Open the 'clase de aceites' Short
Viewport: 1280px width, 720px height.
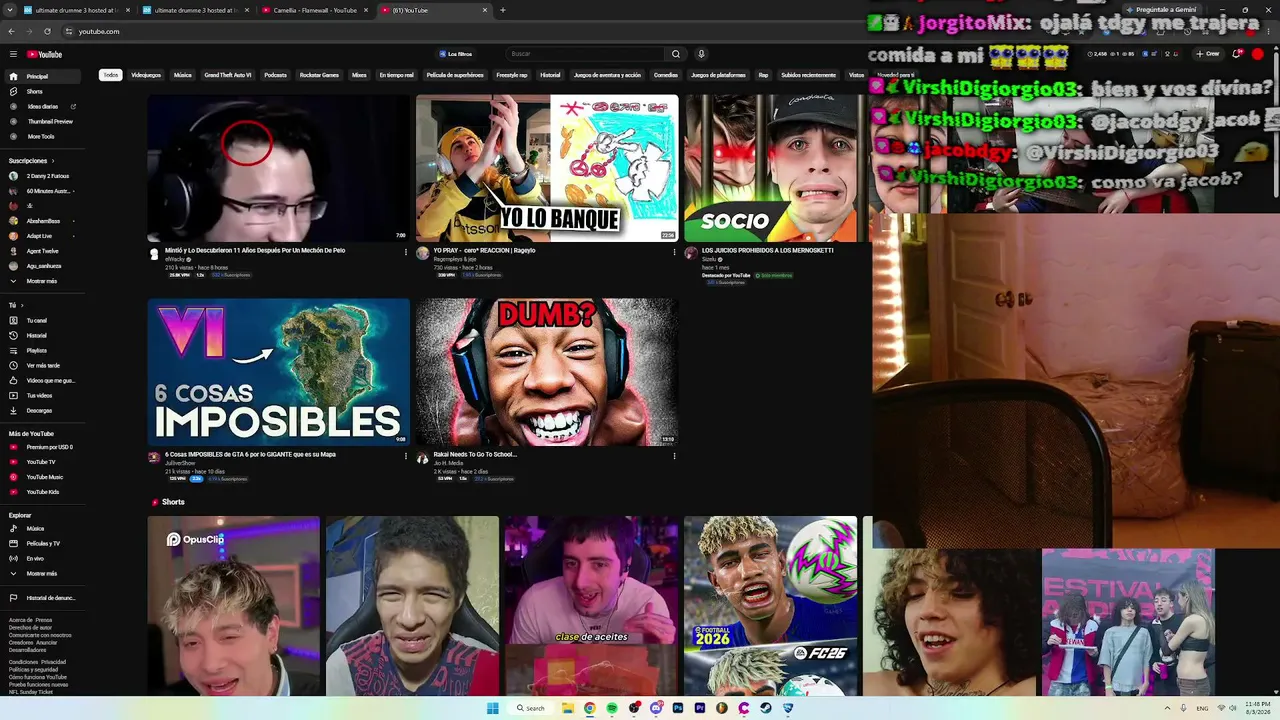[x=591, y=606]
